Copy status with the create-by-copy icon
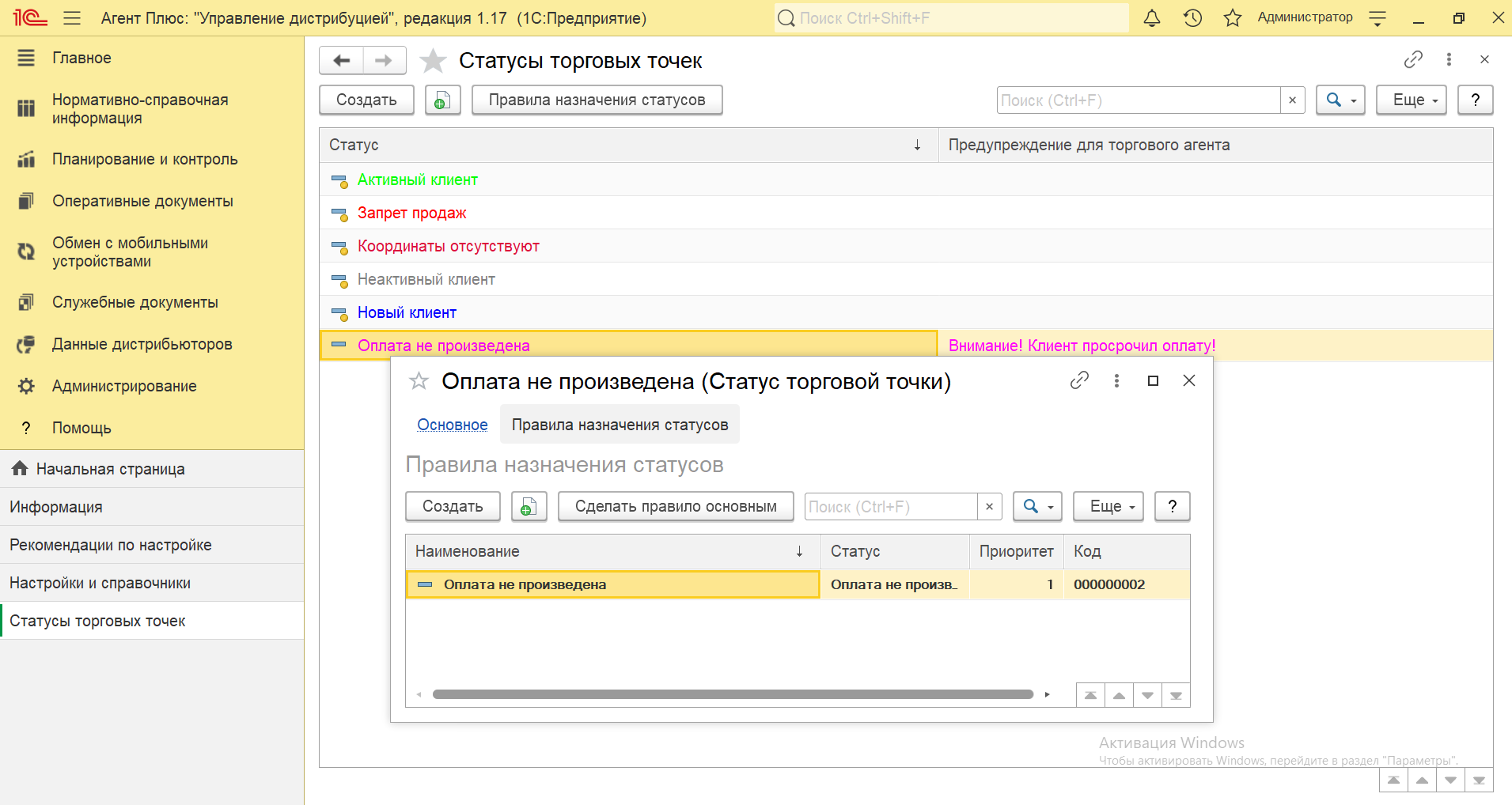 click(443, 100)
